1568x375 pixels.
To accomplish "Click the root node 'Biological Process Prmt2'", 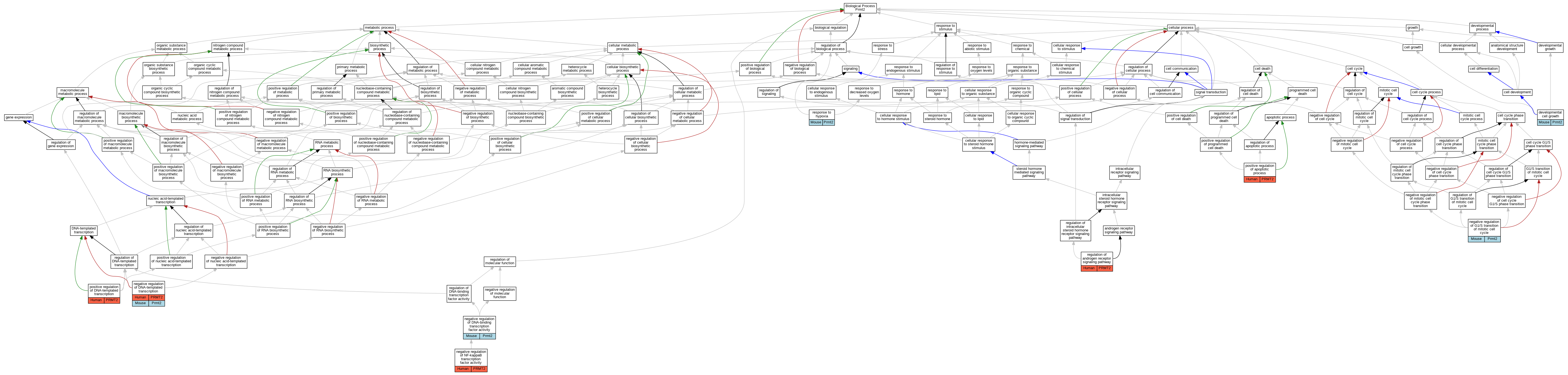I will [859, 7].
